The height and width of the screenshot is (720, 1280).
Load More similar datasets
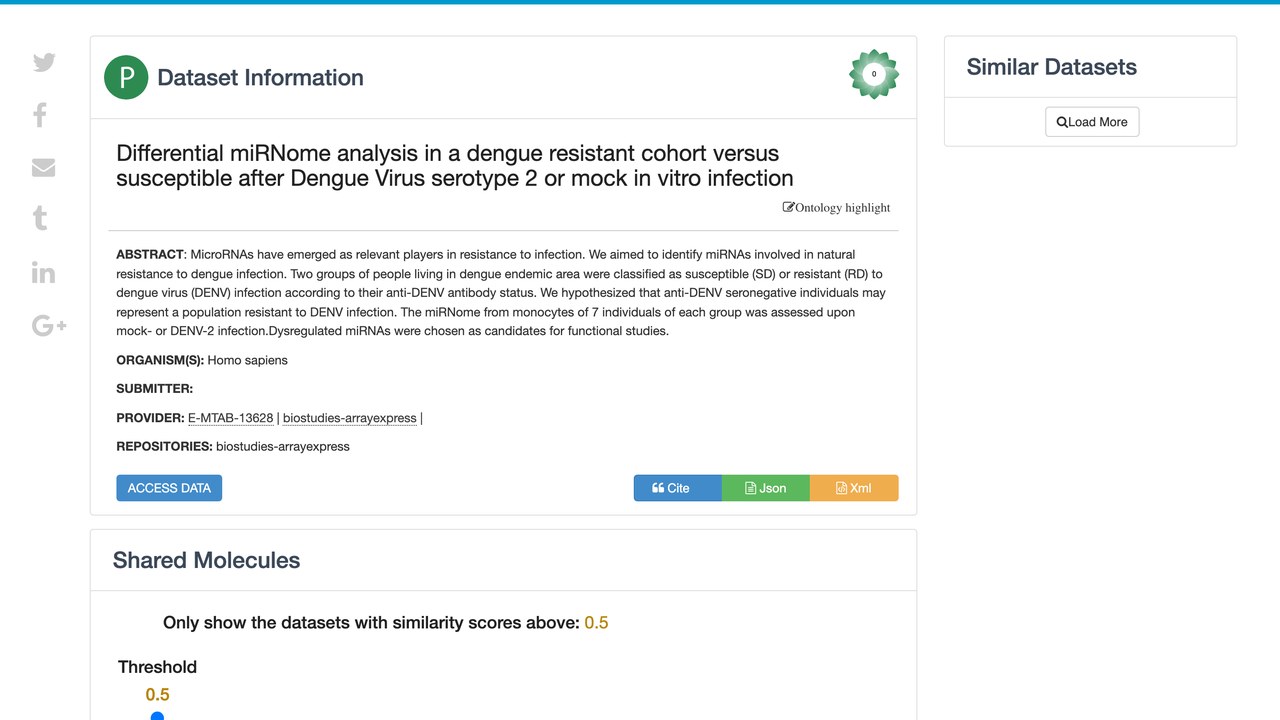click(1092, 122)
